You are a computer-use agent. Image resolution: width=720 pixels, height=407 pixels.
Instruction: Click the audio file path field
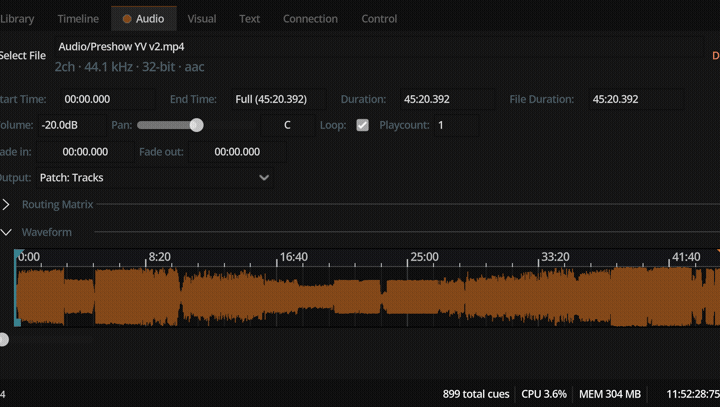pos(378,47)
